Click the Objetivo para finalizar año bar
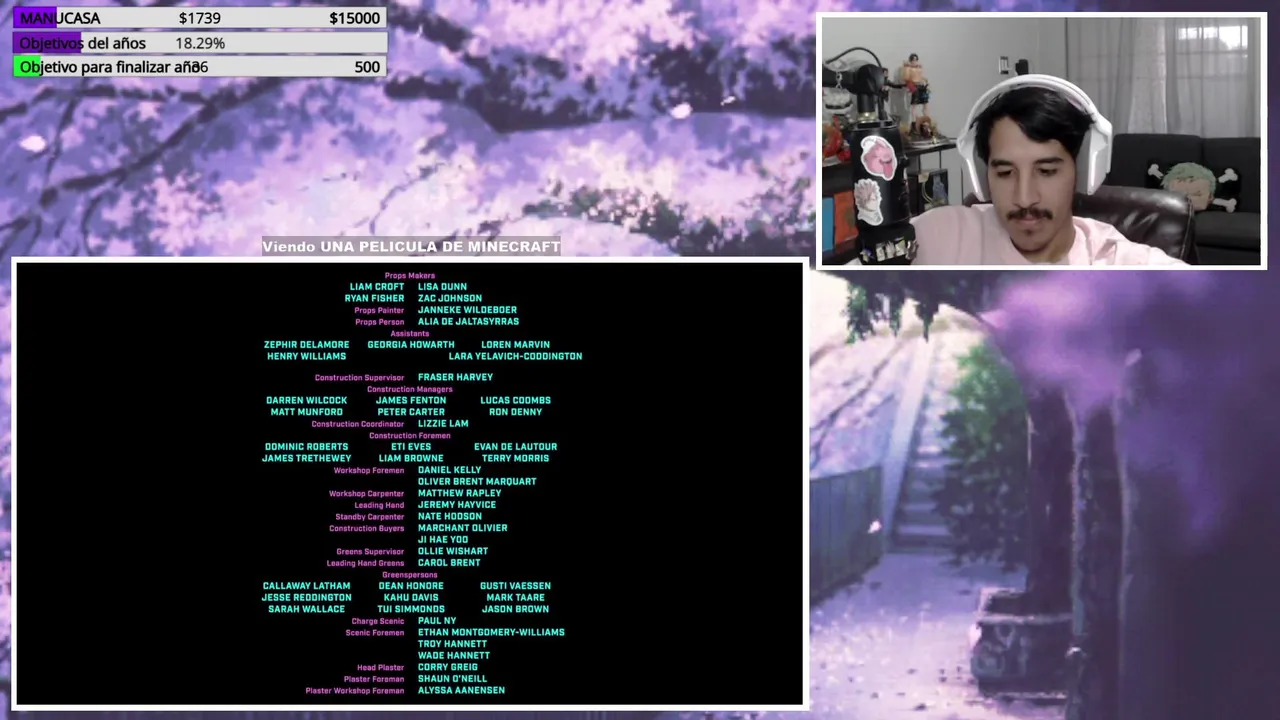 200,67
